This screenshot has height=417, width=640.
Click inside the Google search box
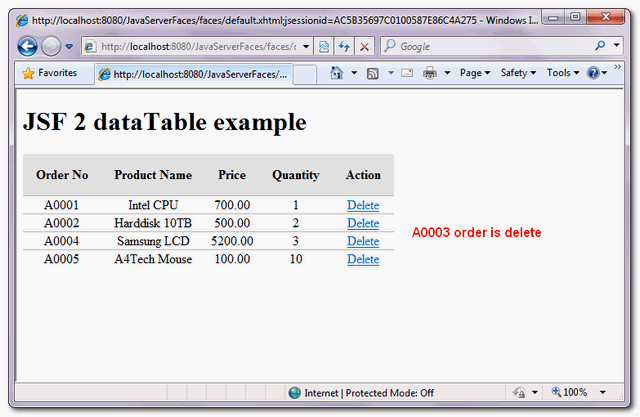click(x=490, y=47)
